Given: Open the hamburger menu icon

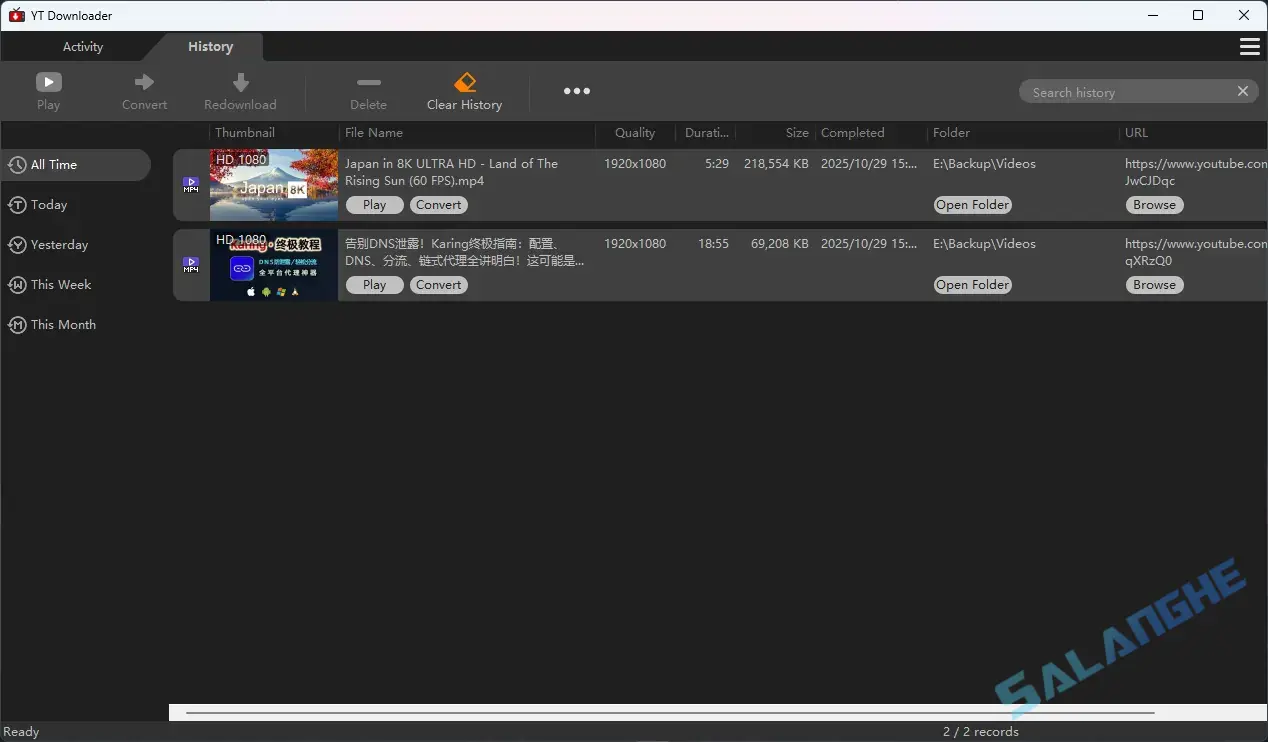Looking at the screenshot, I should tap(1249, 46).
